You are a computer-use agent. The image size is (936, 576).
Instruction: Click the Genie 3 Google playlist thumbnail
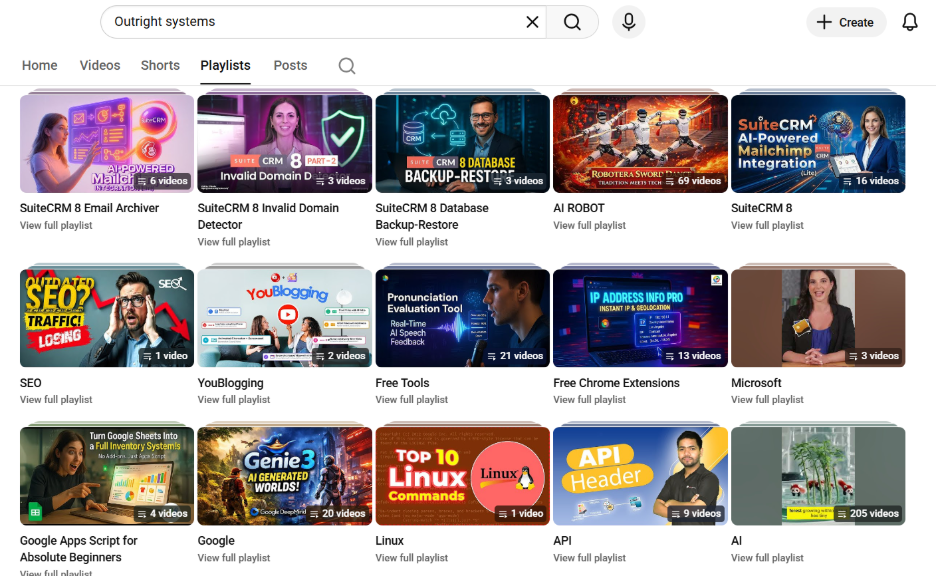click(284, 476)
